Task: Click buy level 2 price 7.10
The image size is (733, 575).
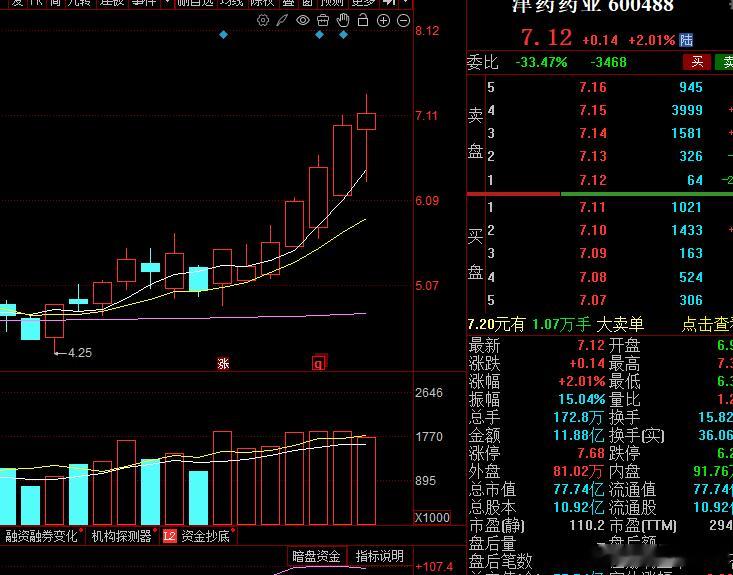Action: click(593, 230)
